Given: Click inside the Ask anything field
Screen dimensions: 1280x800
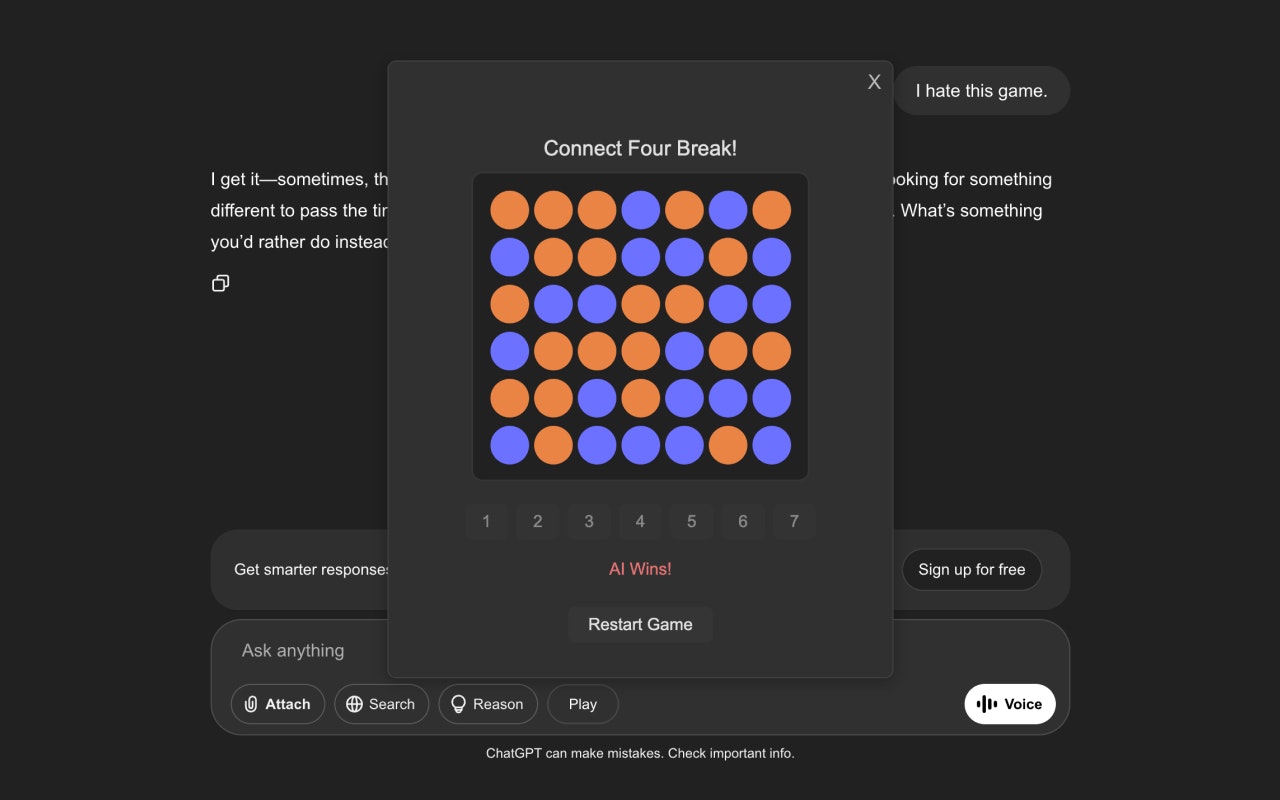Looking at the screenshot, I should point(293,650).
